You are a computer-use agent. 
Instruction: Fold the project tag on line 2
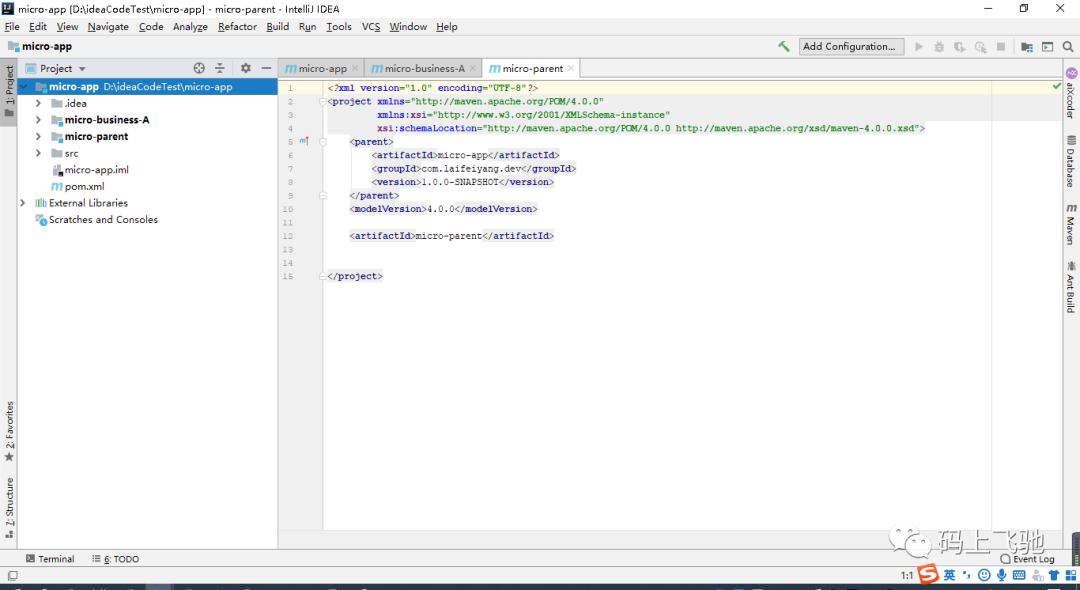pyautogui.click(x=322, y=101)
